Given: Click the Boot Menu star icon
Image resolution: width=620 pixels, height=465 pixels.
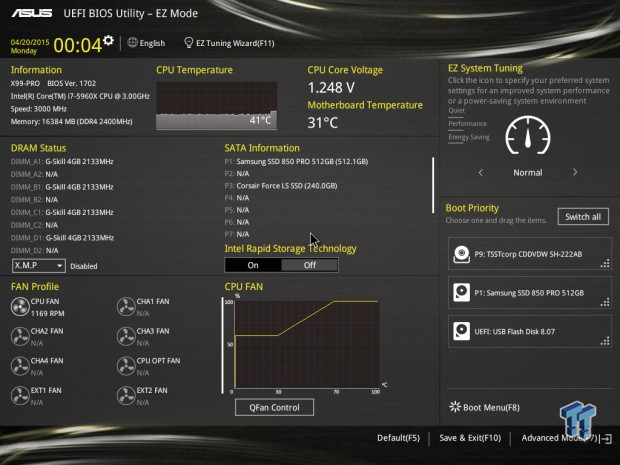Looking at the screenshot, I should pos(455,407).
